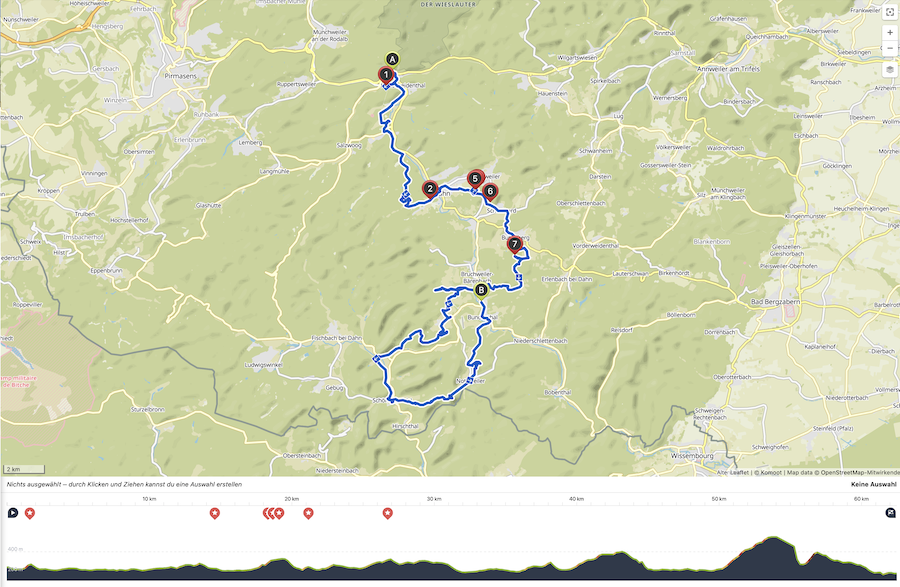Image resolution: width=900 pixels, height=587 pixels.
Task: Zoom in using the plus button
Action: click(x=890, y=32)
